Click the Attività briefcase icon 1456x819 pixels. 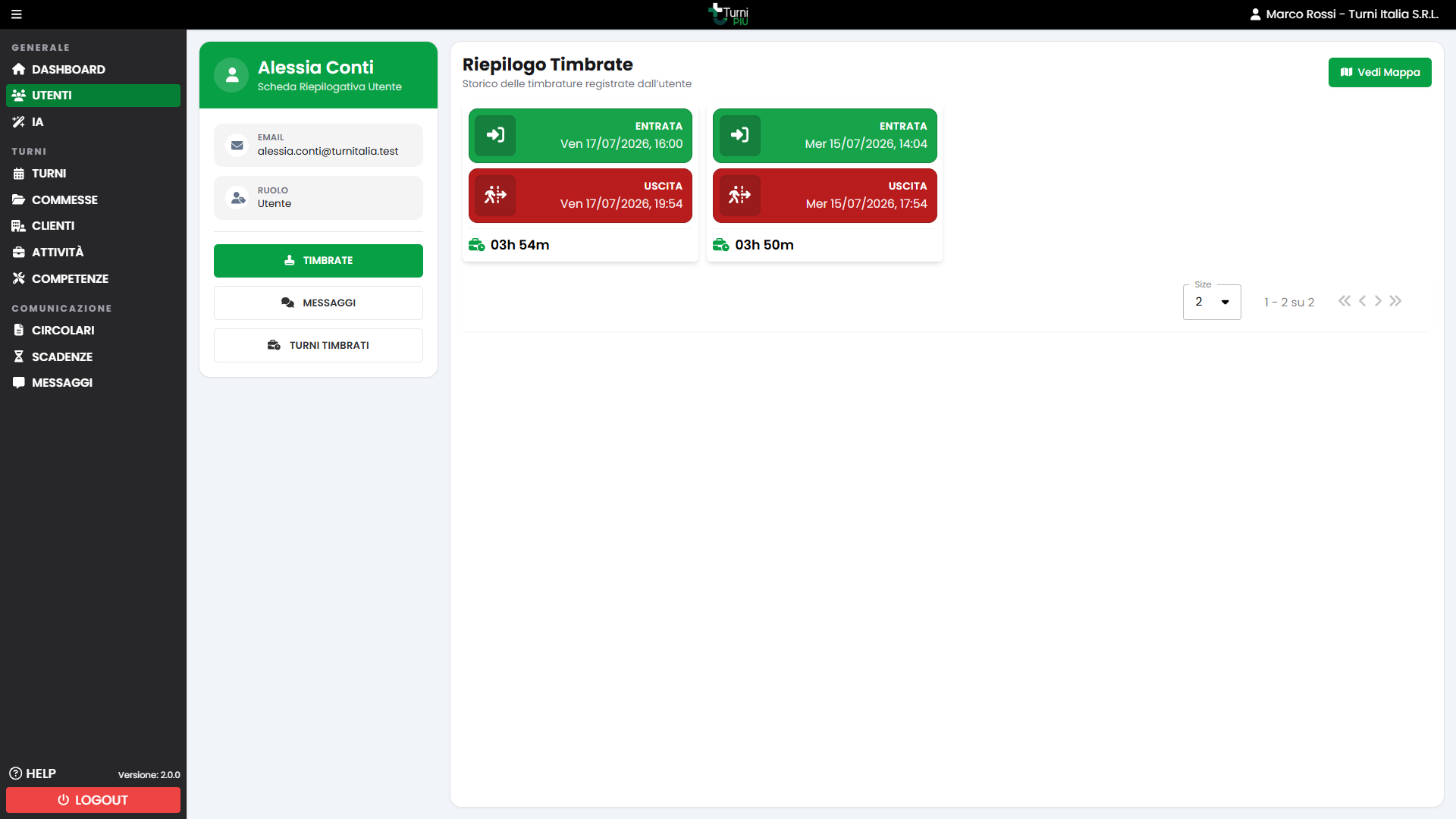click(19, 253)
